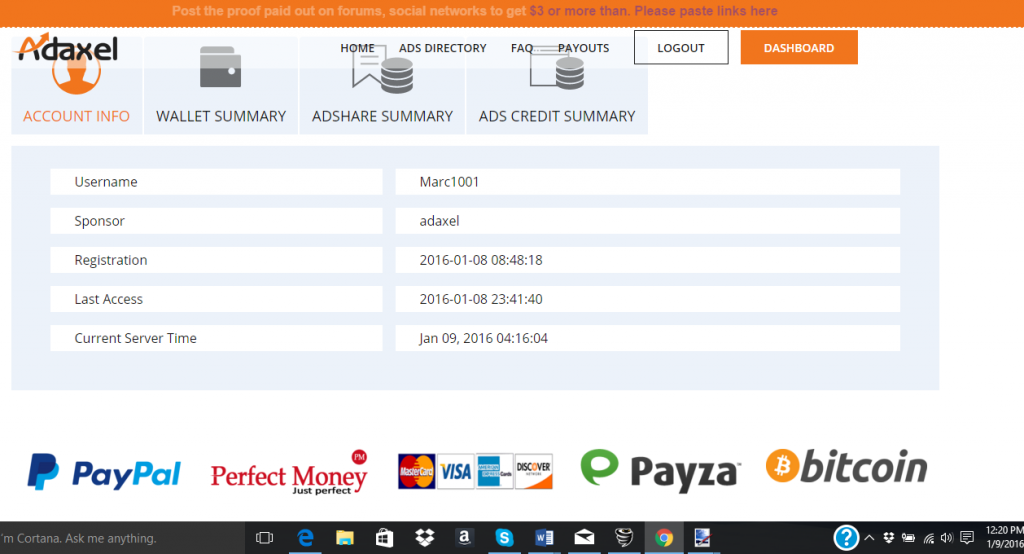Image resolution: width=1024 pixels, height=554 pixels.
Task: Open the FAQ page
Action: tap(522, 48)
